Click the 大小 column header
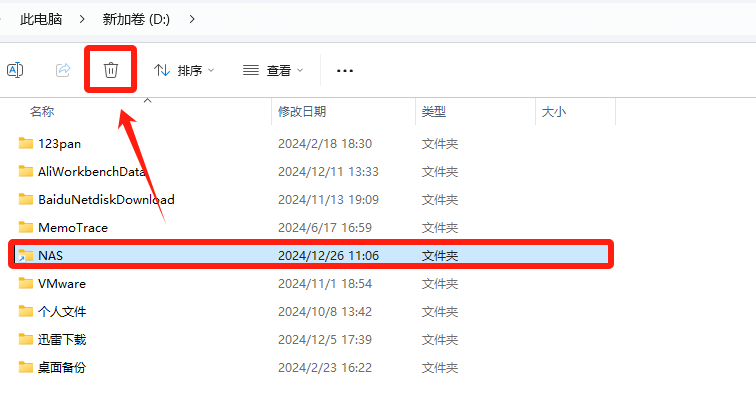This screenshot has width=756, height=418. [554, 112]
